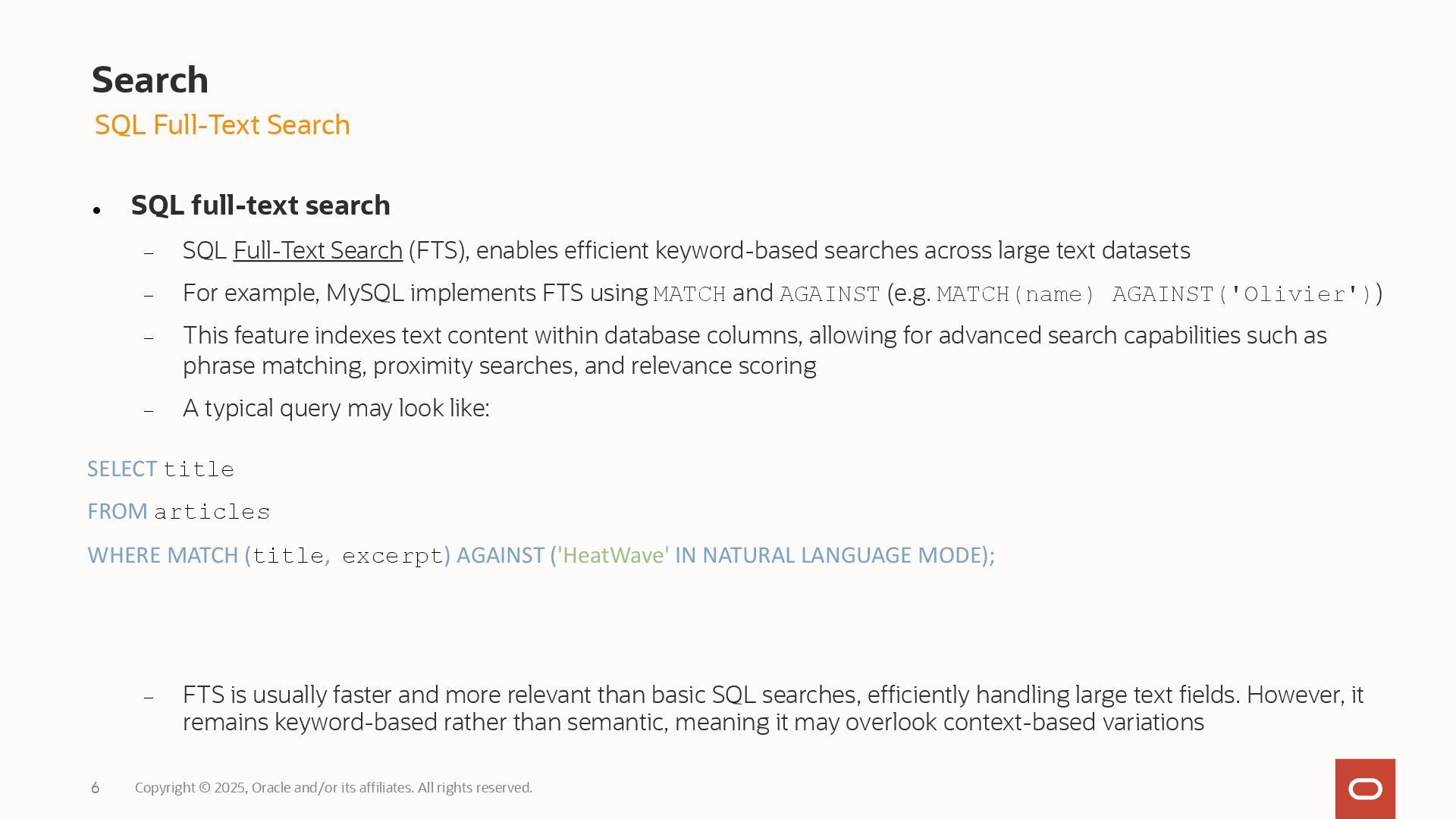Click the FROM keyword in the query
This screenshot has width=1456, height=819.
point(118,512)
